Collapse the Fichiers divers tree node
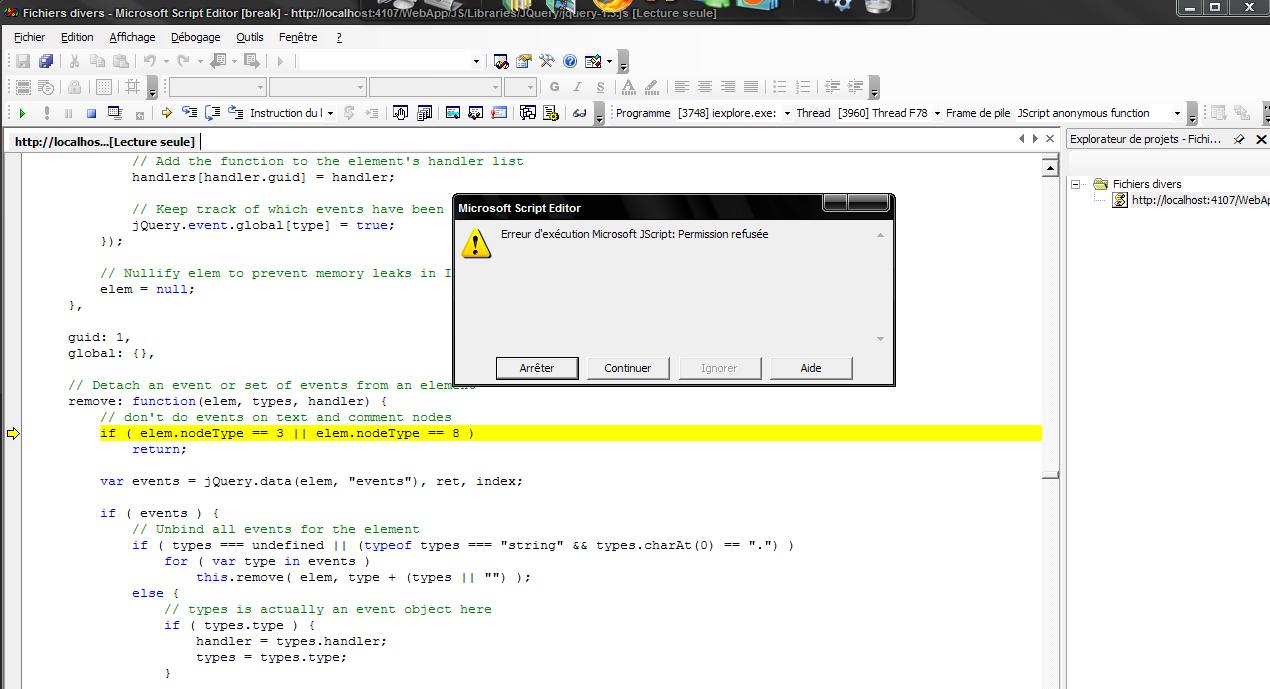 pos(1077,184)
